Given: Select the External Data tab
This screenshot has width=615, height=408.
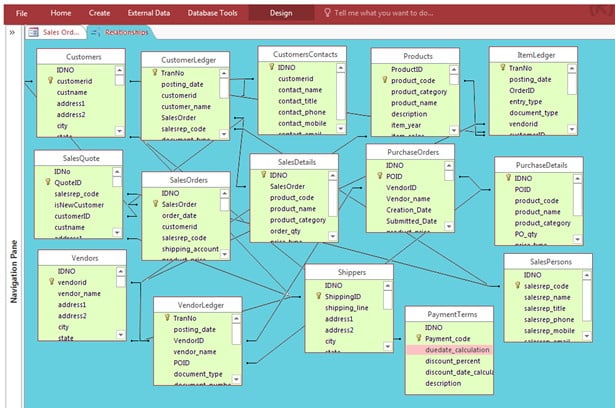Looking at the screenshot, I should point(149,13).
